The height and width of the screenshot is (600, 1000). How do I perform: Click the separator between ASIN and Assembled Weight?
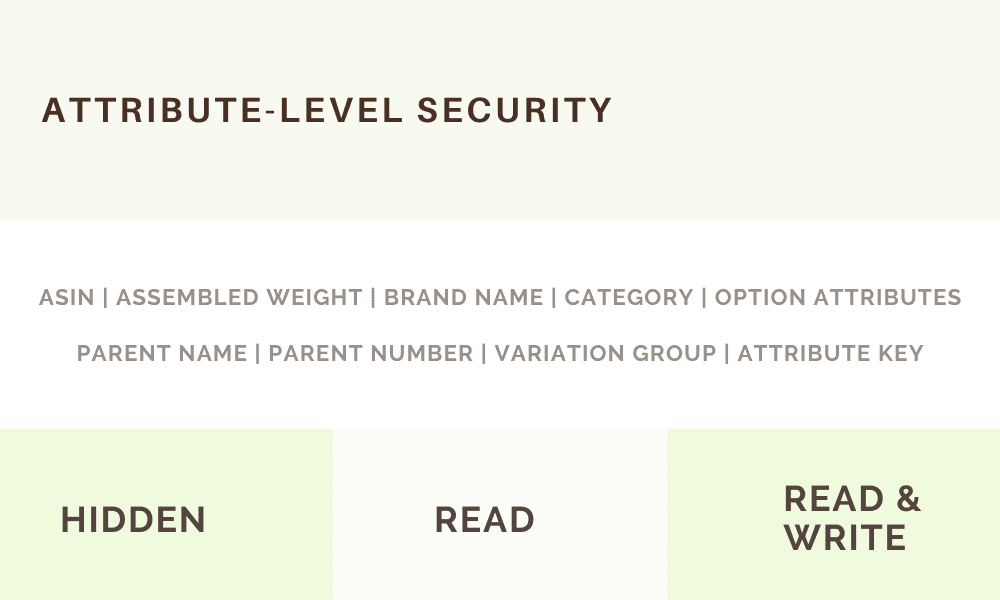coord(105,298)
